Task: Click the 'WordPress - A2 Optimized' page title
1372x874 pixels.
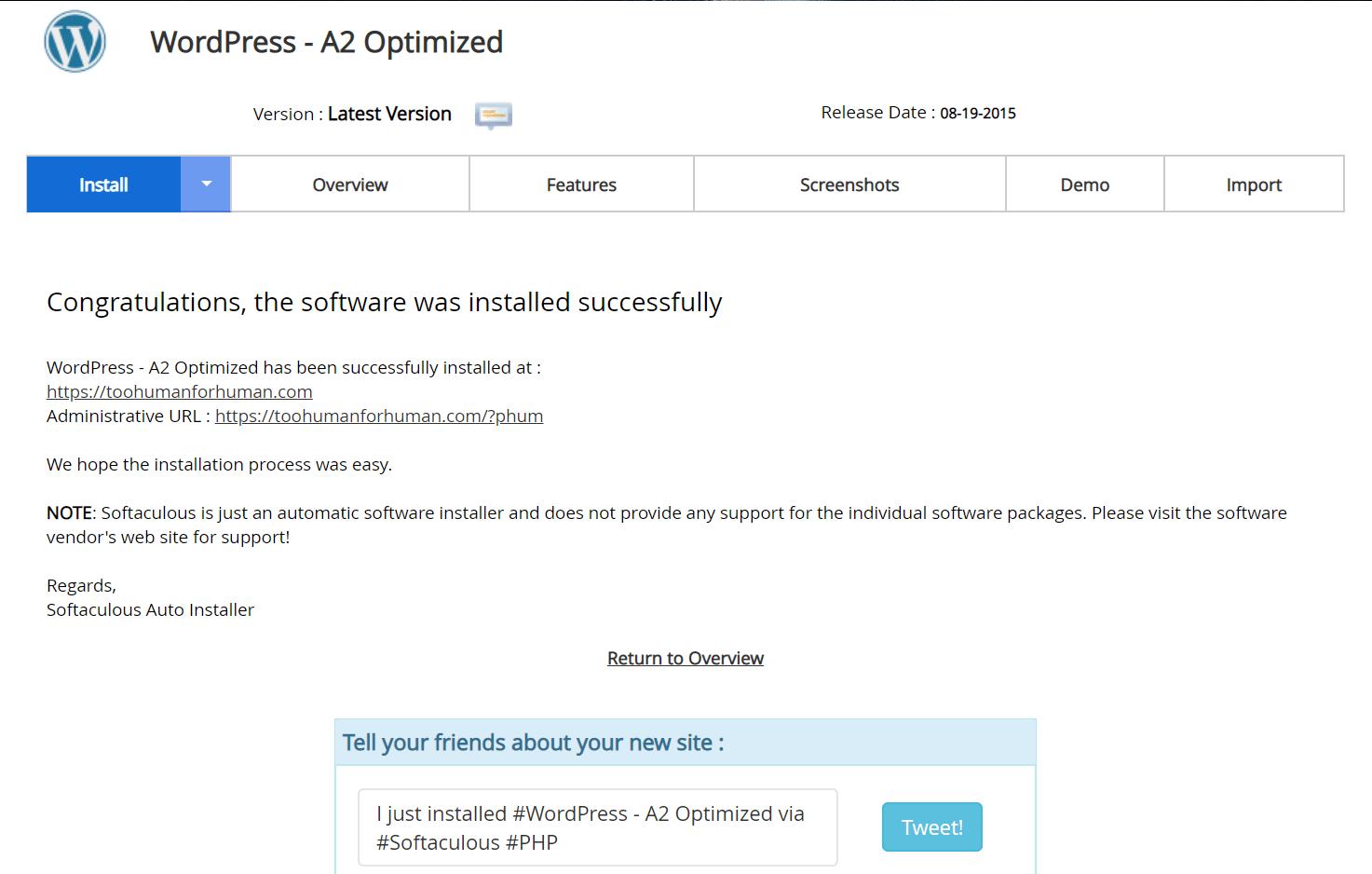Action: click(x=326, y=42)
